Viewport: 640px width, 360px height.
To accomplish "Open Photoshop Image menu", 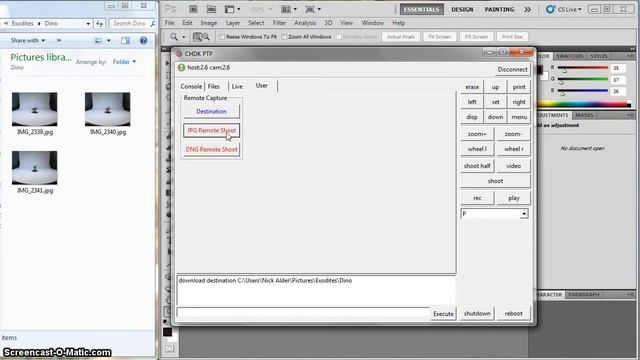I will click(x=209, y=23).
